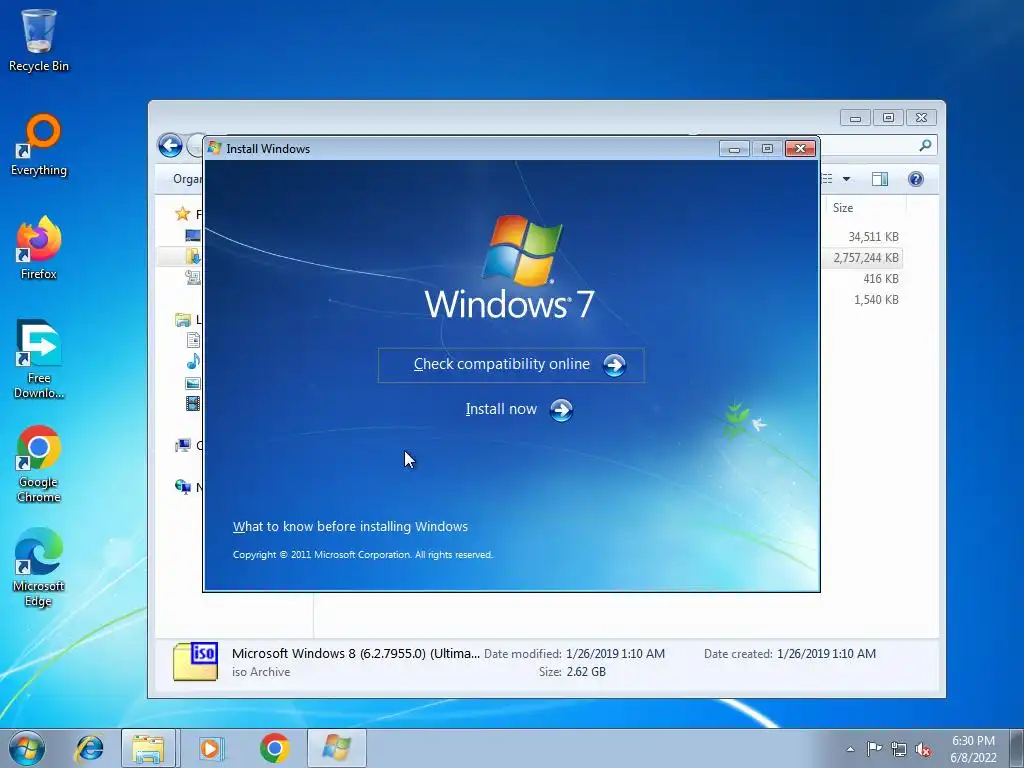The image size is (1024, 768).
Task: Open the network status tray icon
Action: [899, 749]
